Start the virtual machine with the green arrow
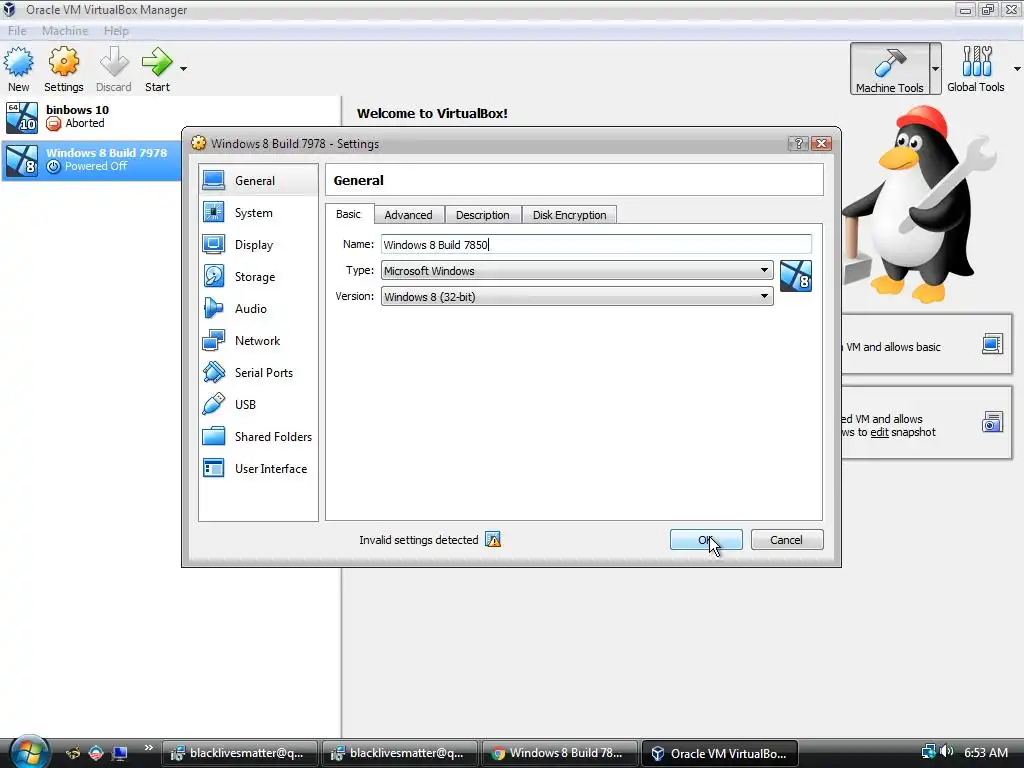Image resolution: width=1024 pixels, height=768 pixels. click(157, 69)
